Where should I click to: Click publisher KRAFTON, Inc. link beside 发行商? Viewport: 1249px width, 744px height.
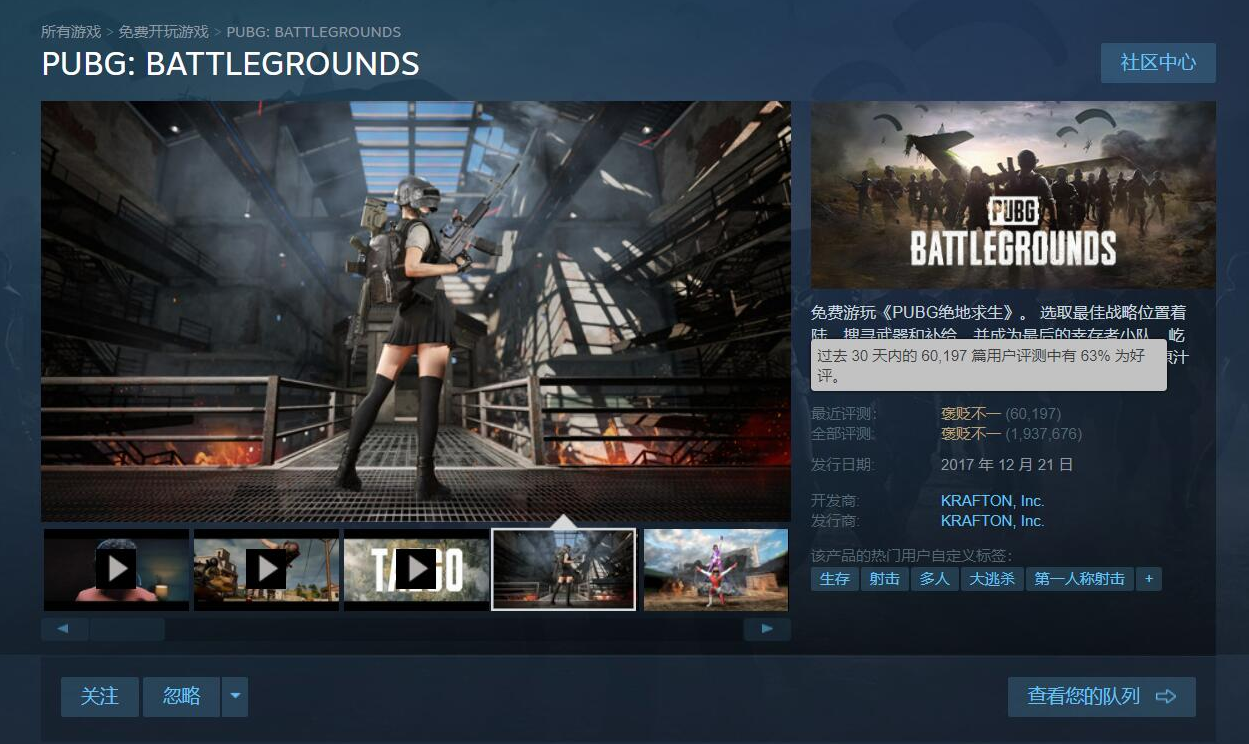(992, 521)
